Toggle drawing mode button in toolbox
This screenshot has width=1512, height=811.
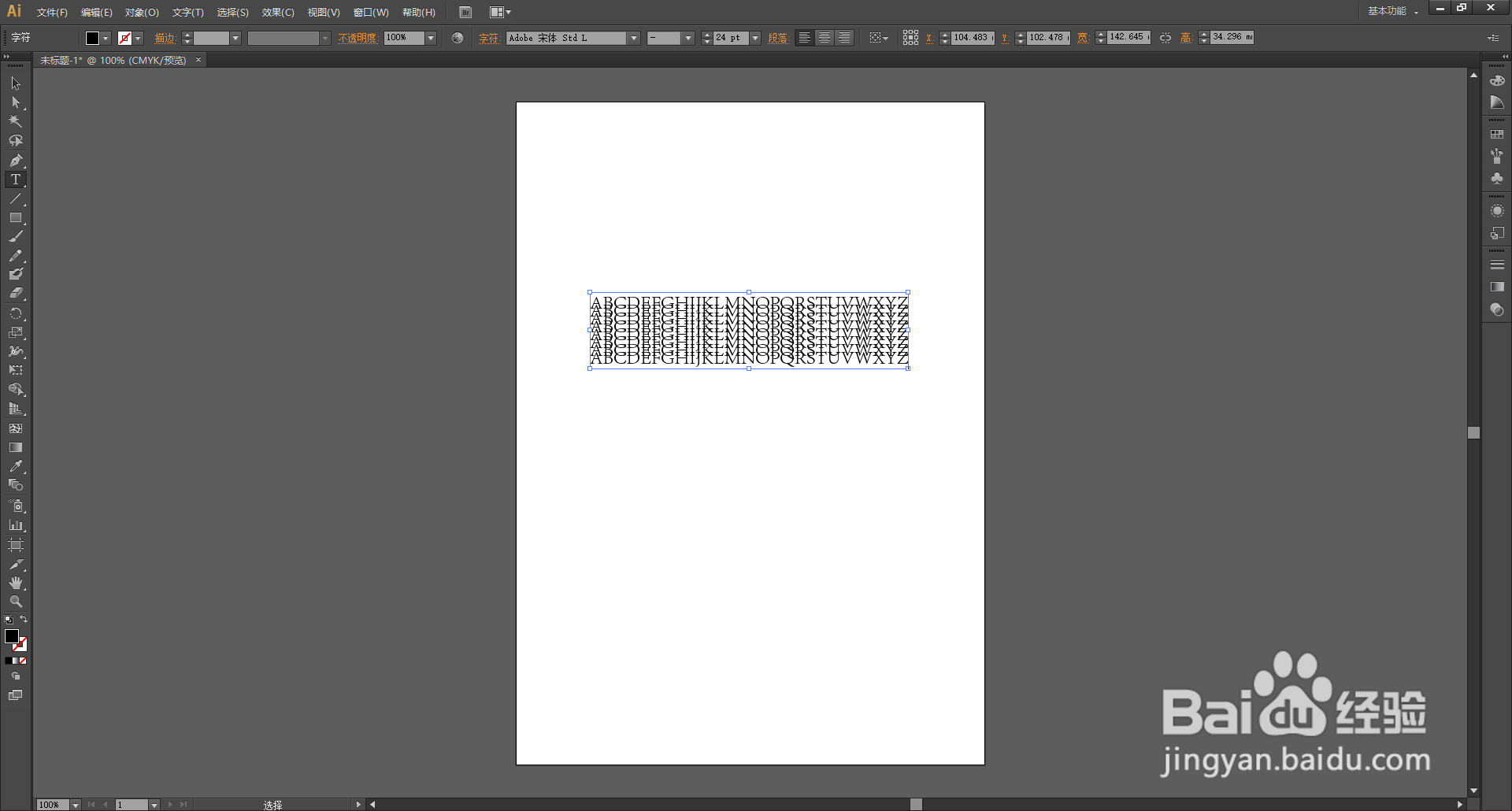coord(16,676)
